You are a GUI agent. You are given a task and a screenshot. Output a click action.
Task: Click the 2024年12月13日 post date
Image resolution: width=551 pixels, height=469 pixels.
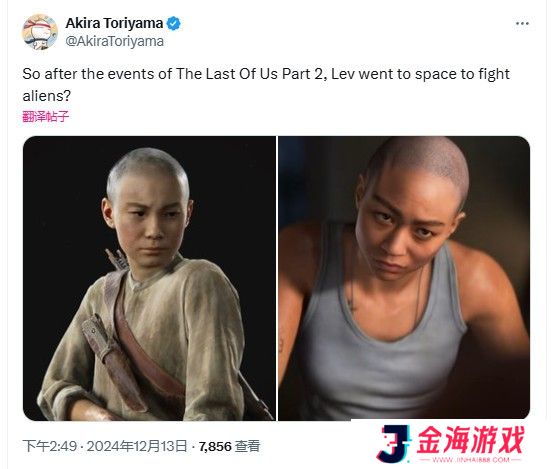coord(137,446)
